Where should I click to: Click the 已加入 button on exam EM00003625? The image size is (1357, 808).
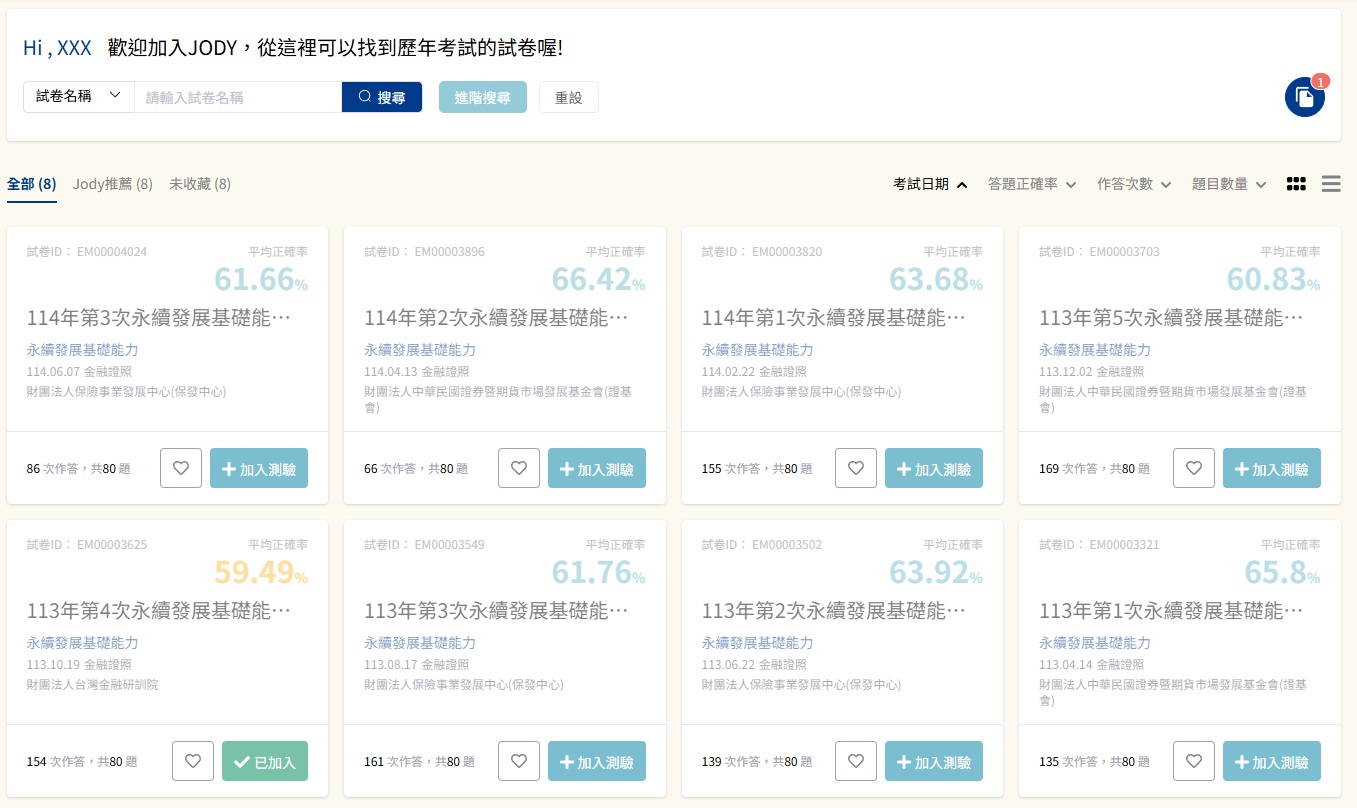264,761
